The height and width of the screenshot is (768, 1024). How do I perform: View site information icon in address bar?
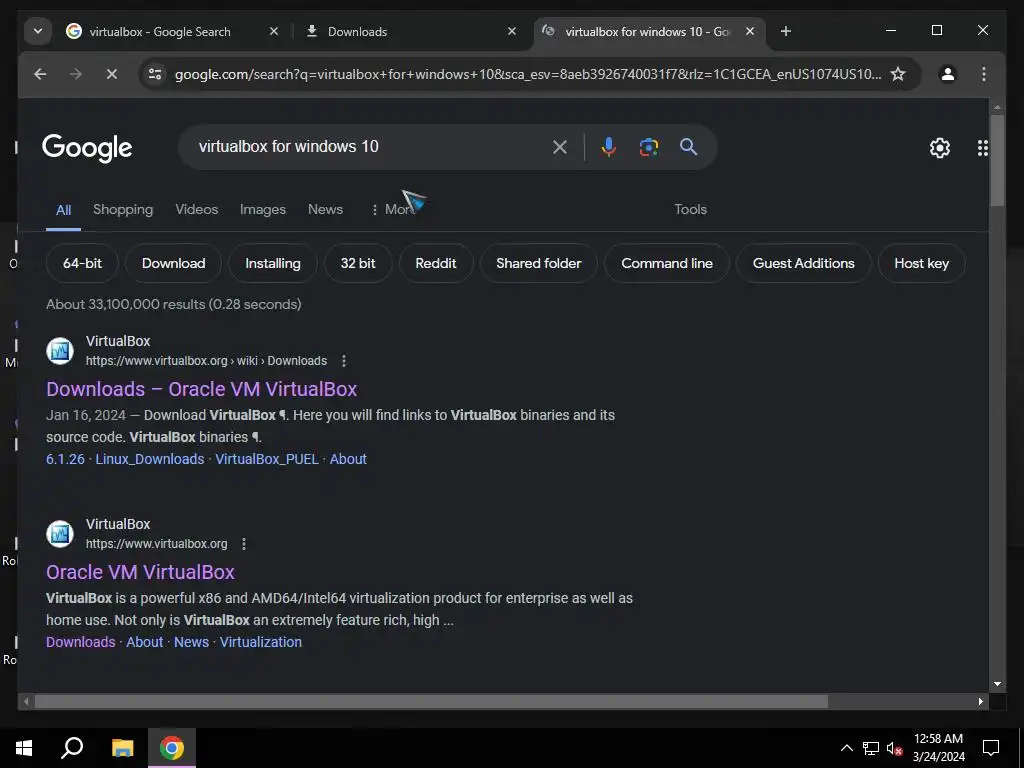tap(155, 74)
